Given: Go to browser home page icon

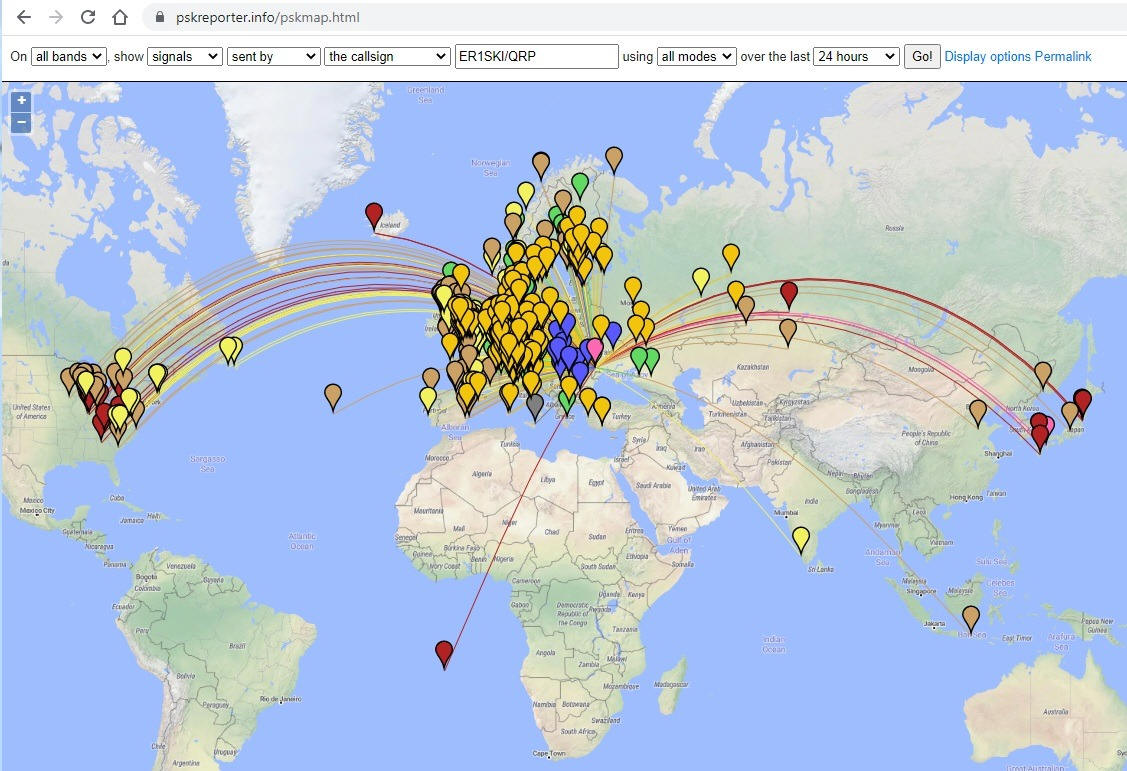Looking at the screenshot, I should pyautogui.click(x=120, y=17).
